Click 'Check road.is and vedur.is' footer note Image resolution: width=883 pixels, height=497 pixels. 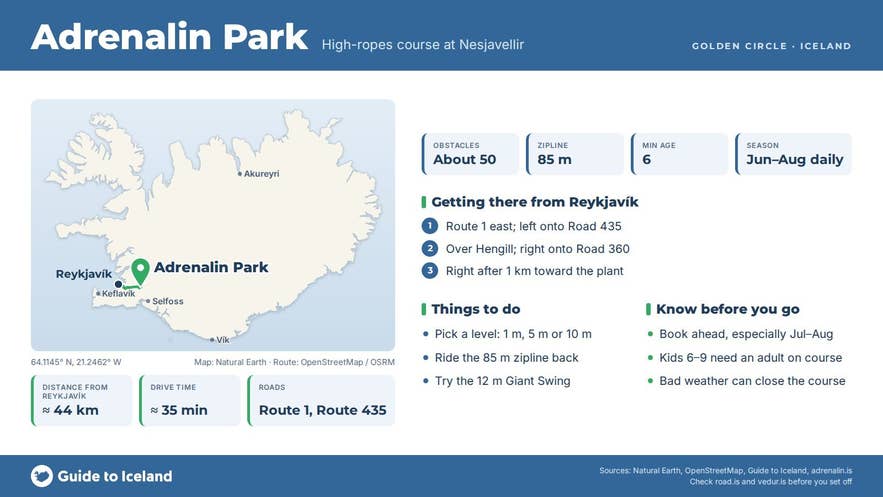[x=770, y=482]
